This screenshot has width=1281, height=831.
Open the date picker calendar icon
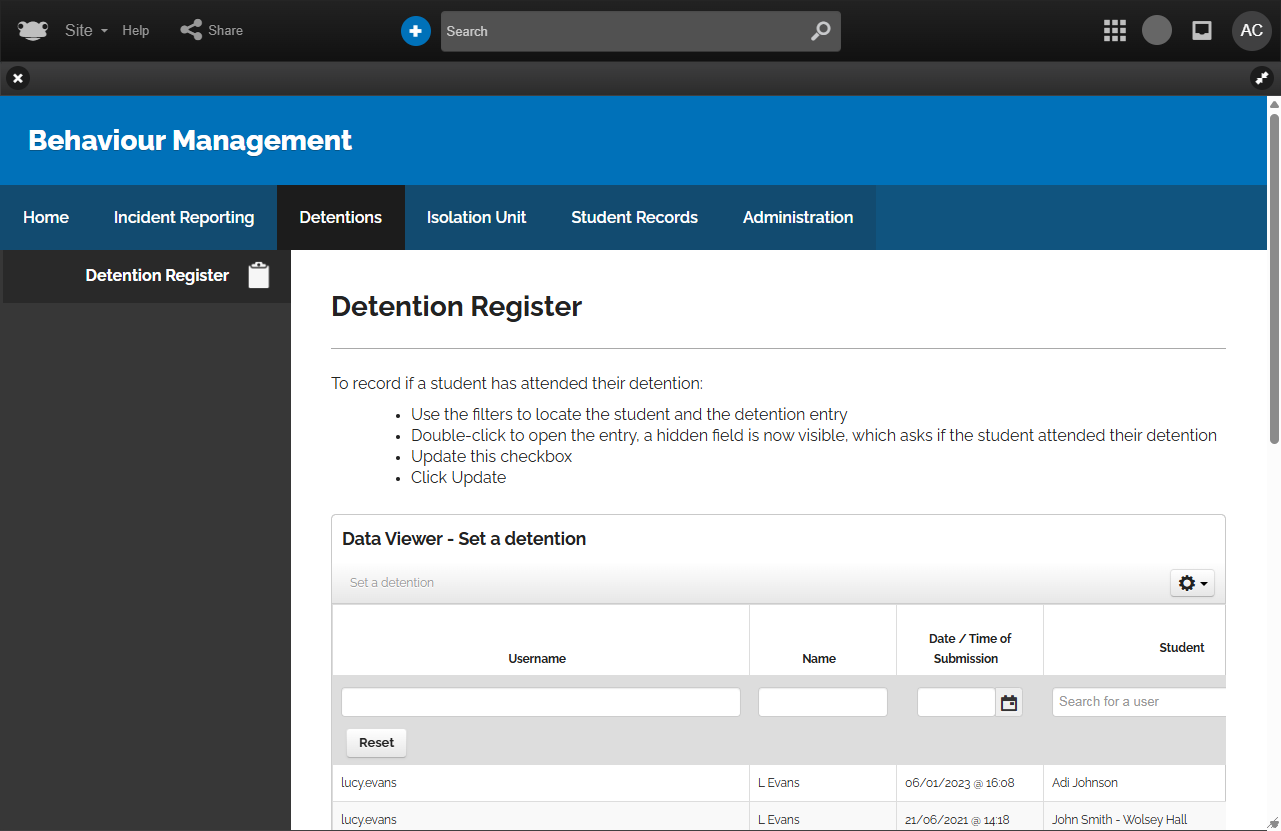(x=1009, y=703)
